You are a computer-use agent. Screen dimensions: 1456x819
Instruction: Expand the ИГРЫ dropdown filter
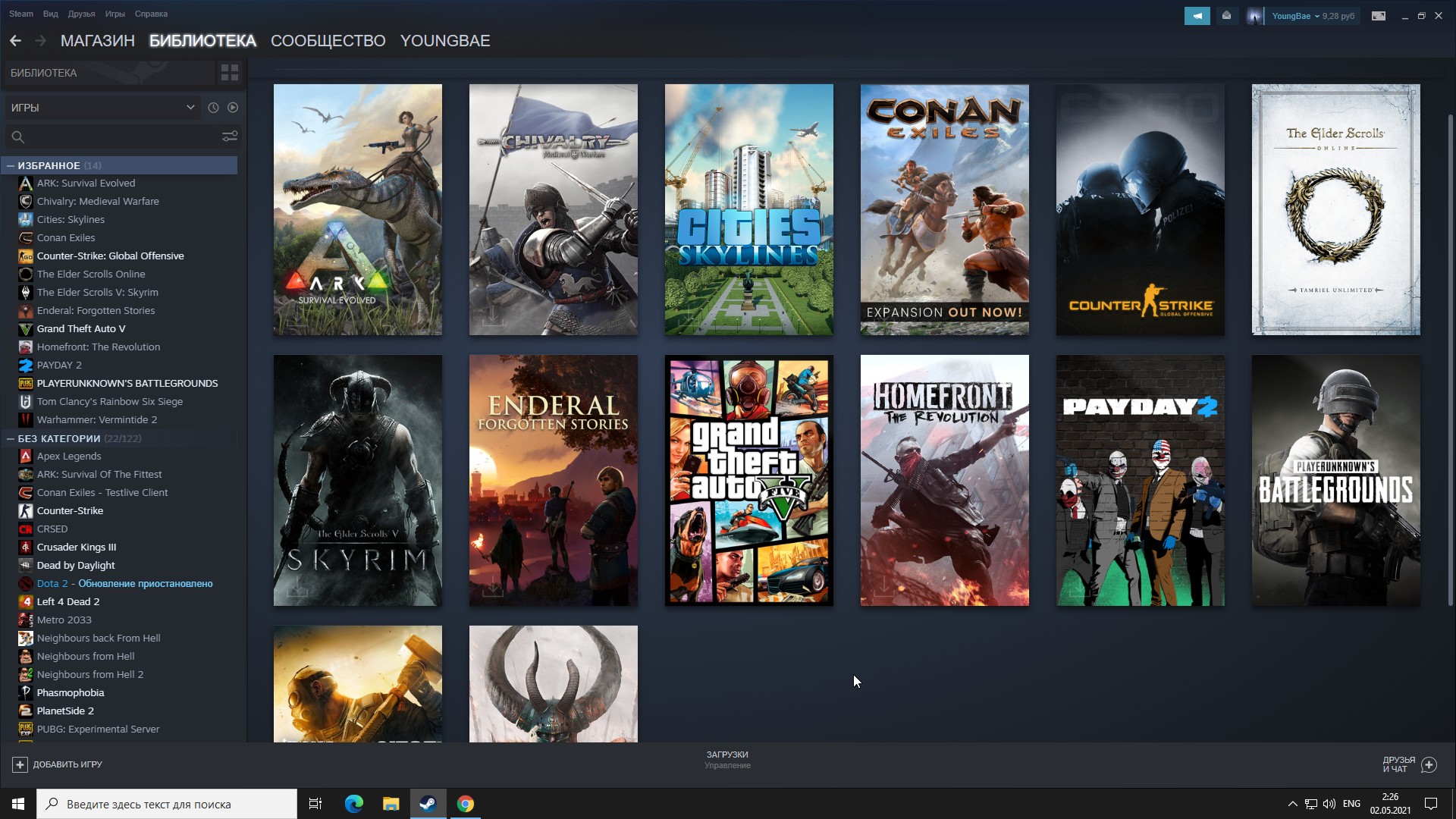(103, 108)
